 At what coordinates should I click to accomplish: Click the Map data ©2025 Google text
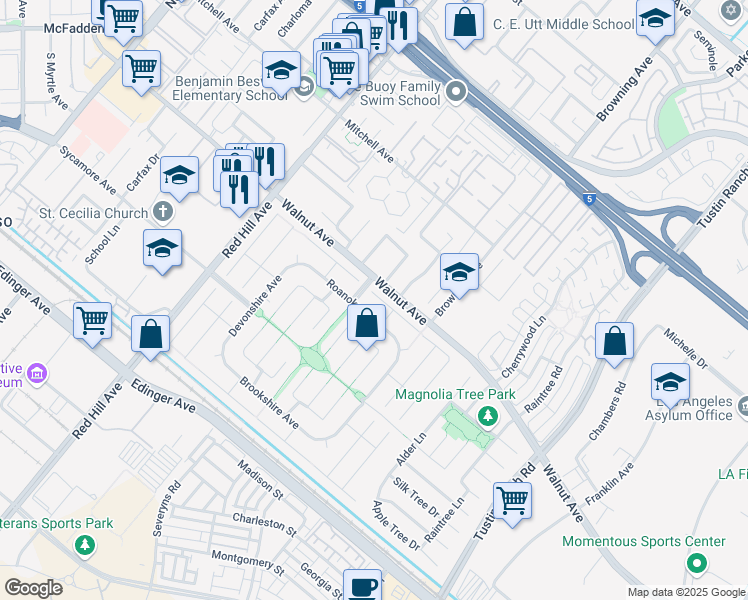click(686, 593)
